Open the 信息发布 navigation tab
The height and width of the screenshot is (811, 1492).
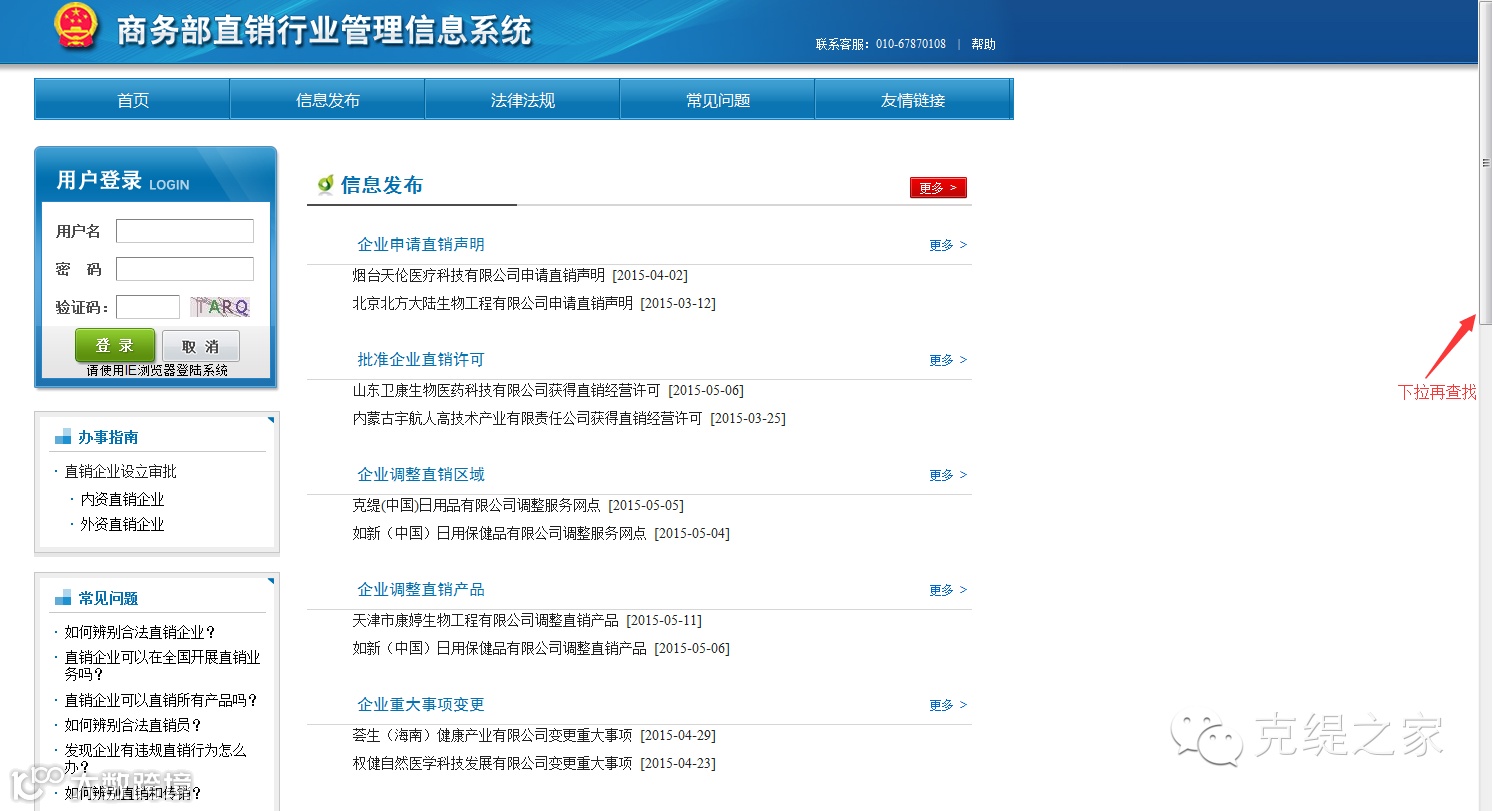pos(328,100)
